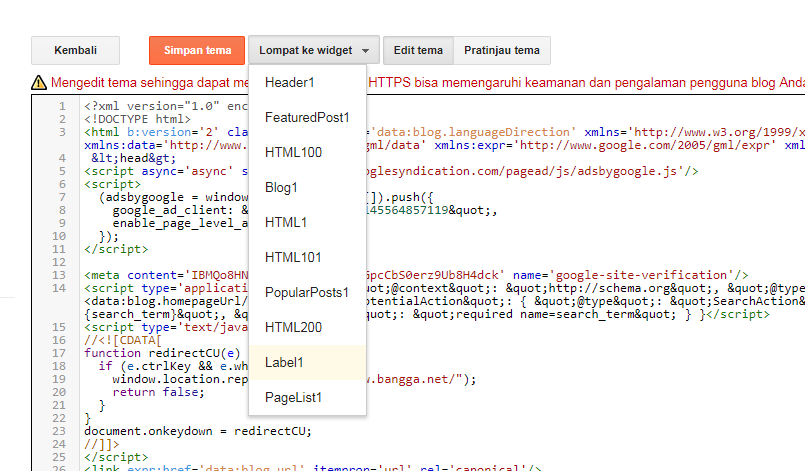This screenshot has width=805, height=471.
Task: Click the Kembali button
Action: (x=75, y=50)
